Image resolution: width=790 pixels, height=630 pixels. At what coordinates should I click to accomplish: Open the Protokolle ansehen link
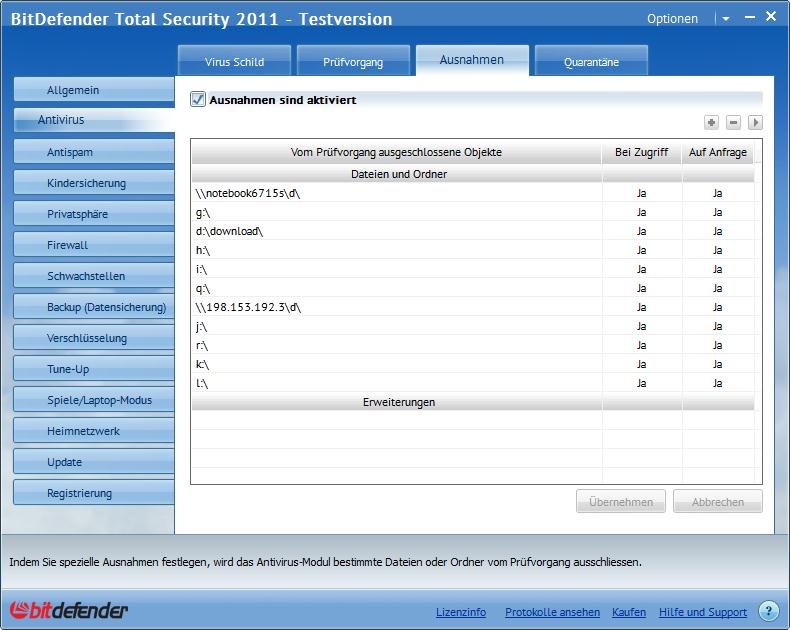(x=552, y=612)
